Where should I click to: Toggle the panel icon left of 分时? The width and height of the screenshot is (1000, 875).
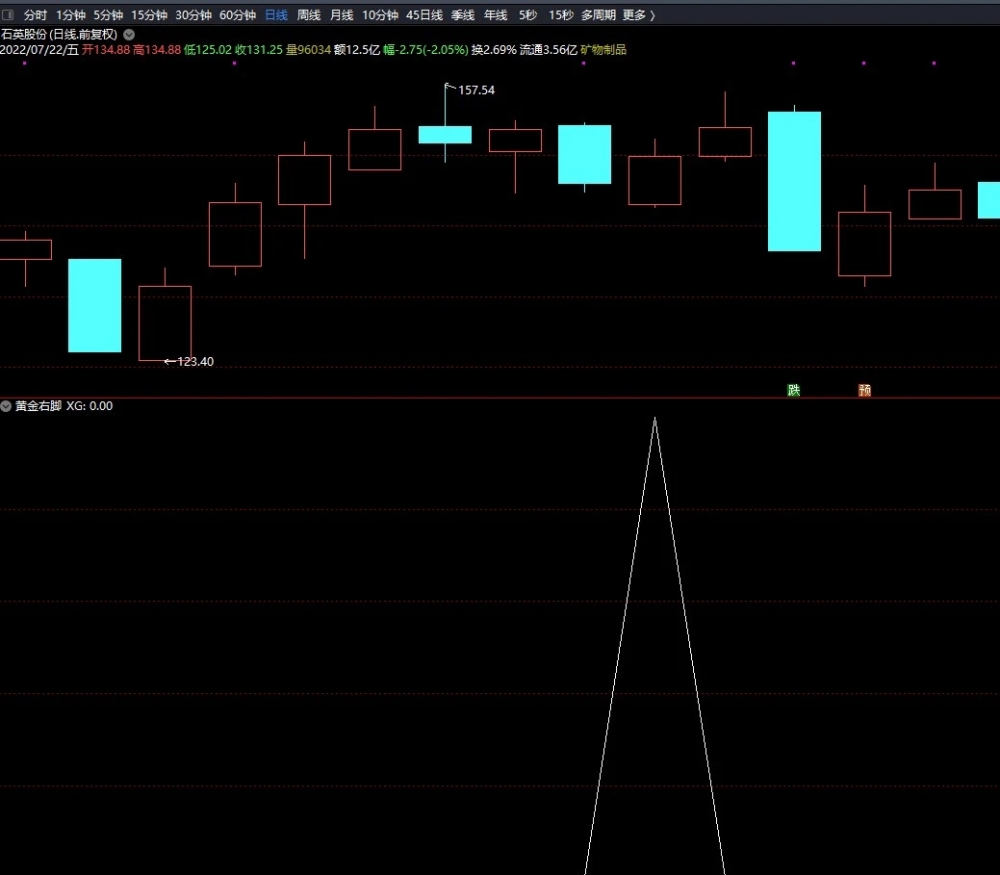coord(8,14)
